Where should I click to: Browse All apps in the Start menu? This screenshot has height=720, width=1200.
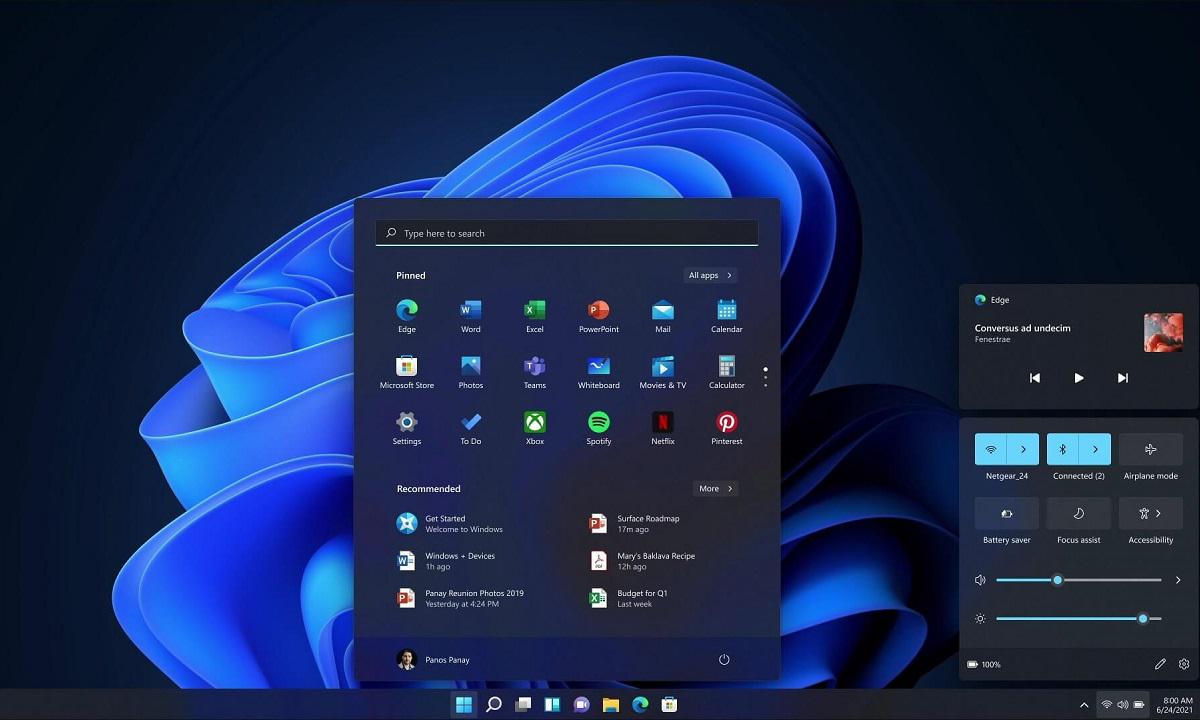coord(710,275)
